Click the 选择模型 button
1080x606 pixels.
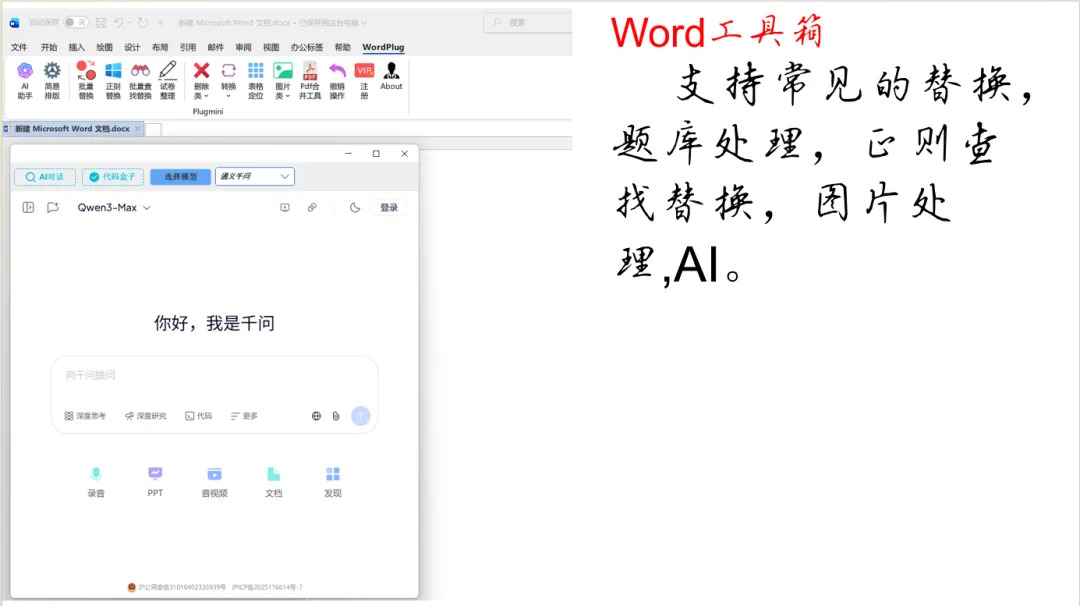pyautogui.click(x=180, y=177)
